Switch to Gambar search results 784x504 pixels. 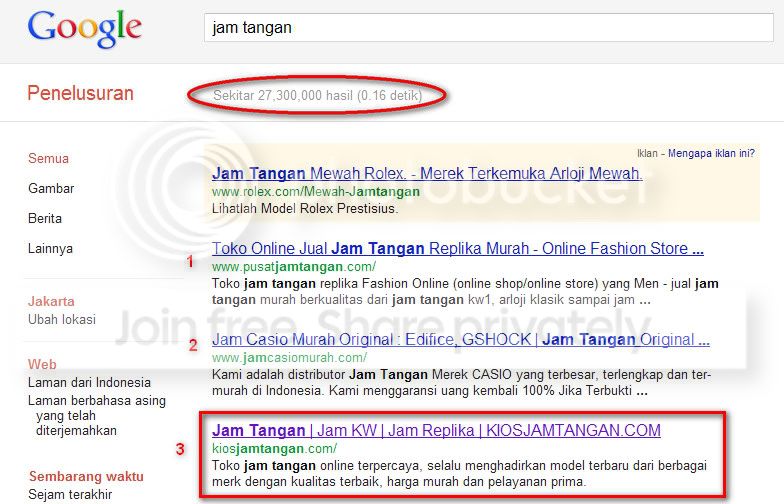tap(51, 188)
